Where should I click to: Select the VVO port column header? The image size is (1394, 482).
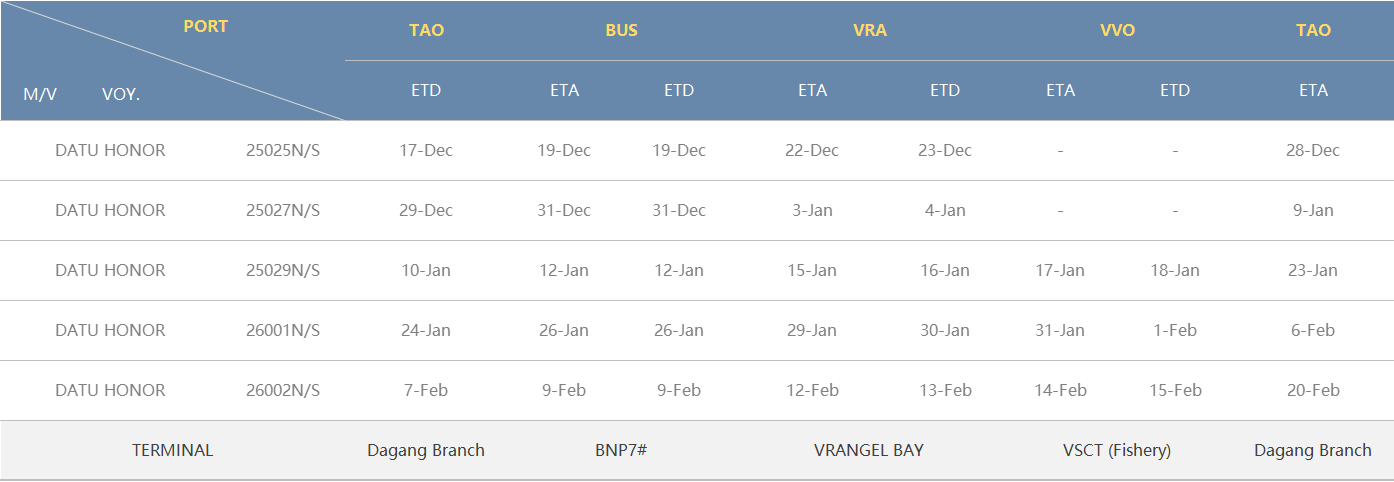point(1117,30)
